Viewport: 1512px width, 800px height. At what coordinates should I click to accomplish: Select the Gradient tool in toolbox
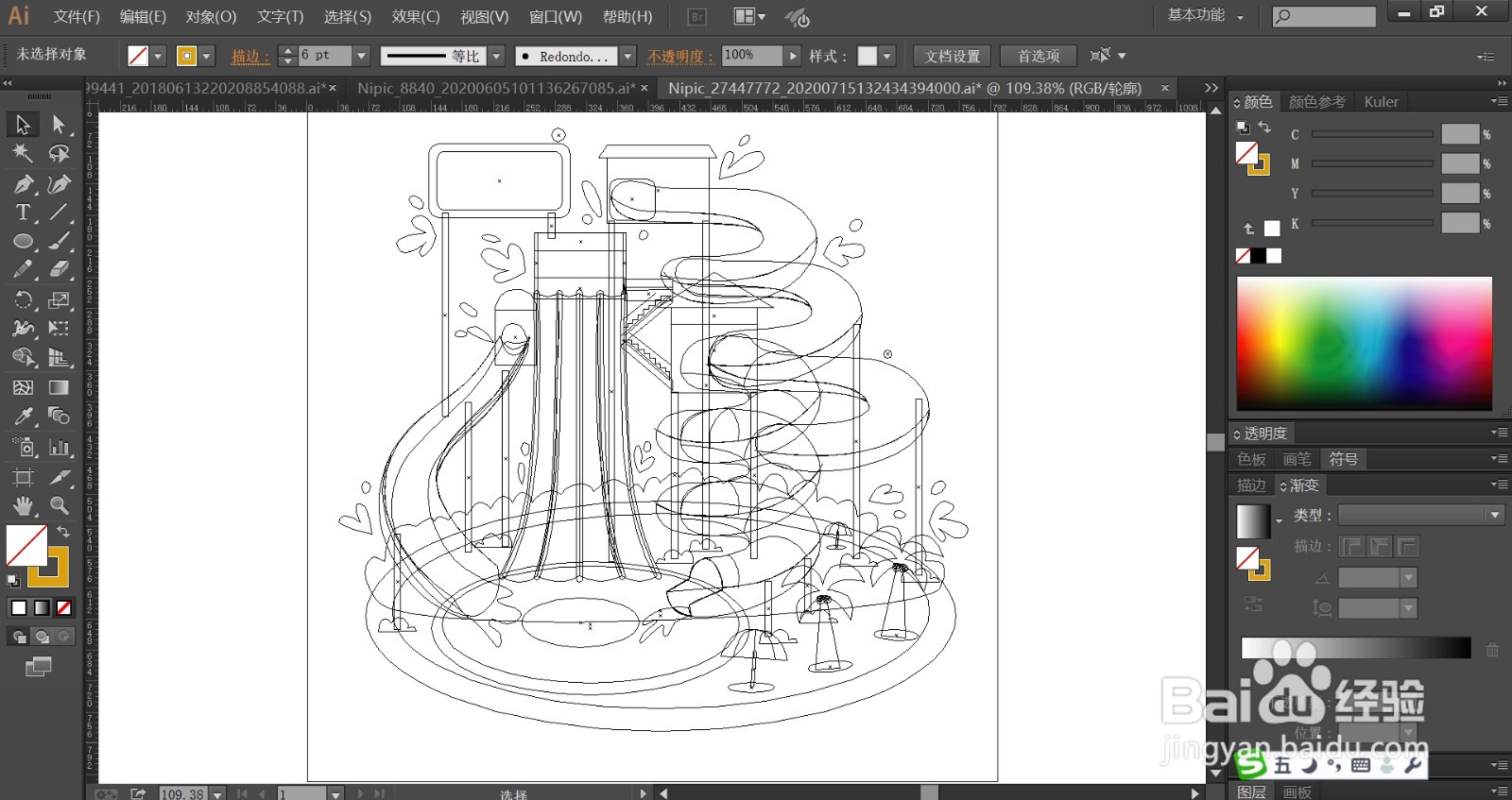point(59,387)
